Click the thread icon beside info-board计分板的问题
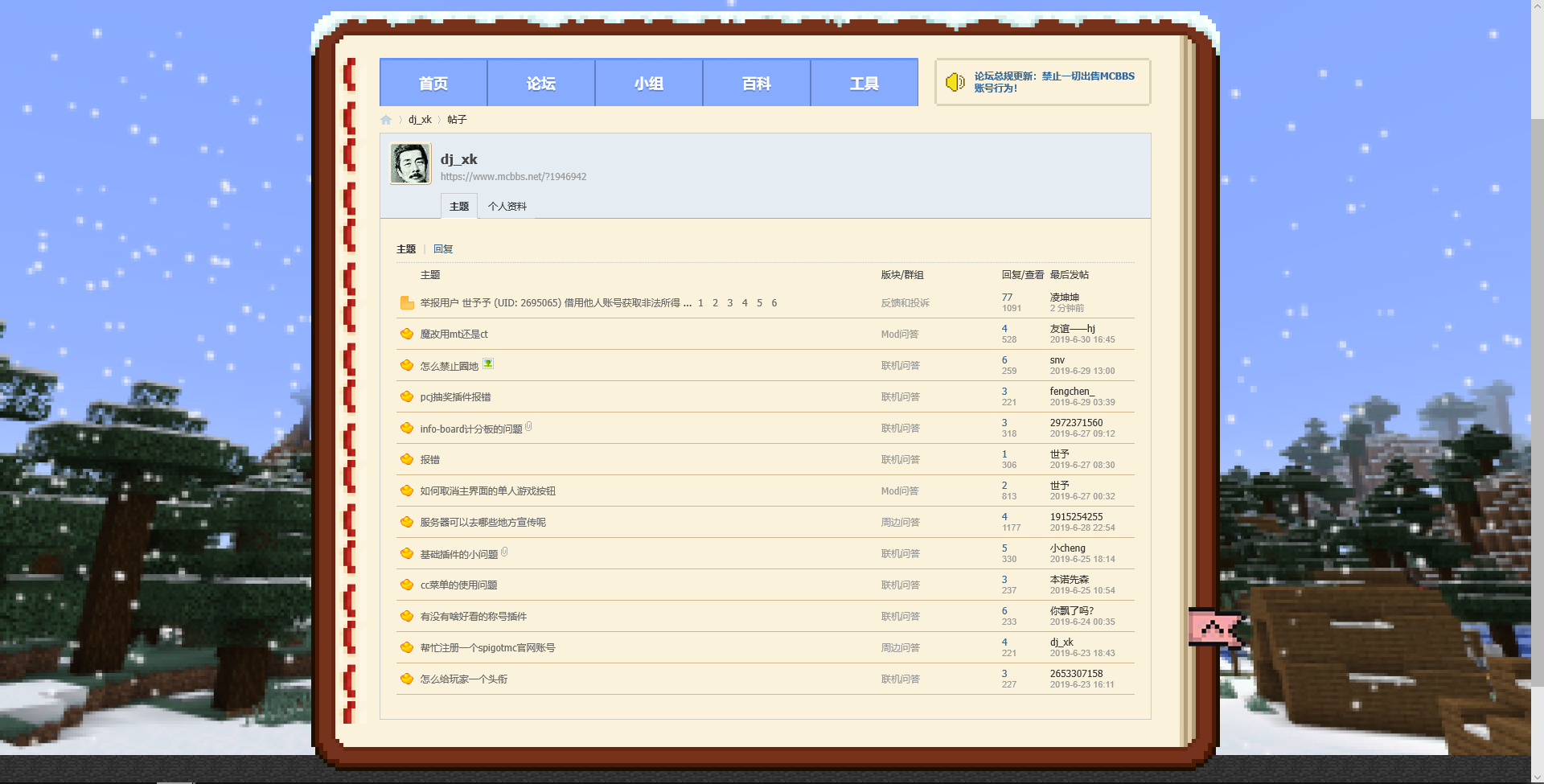 pos(407,428)
